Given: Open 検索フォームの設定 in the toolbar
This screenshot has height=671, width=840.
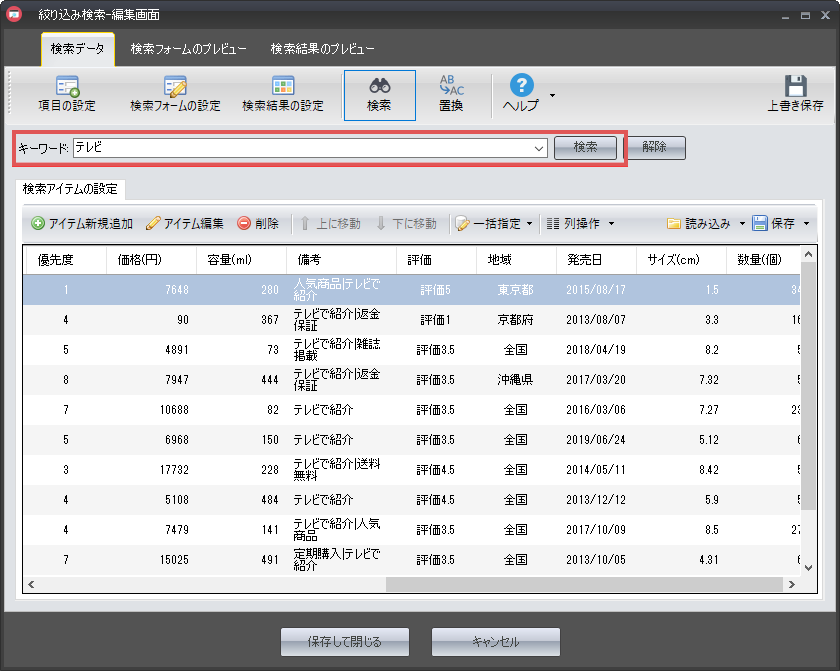Looking at the screenshot, I should click(175, 94).
